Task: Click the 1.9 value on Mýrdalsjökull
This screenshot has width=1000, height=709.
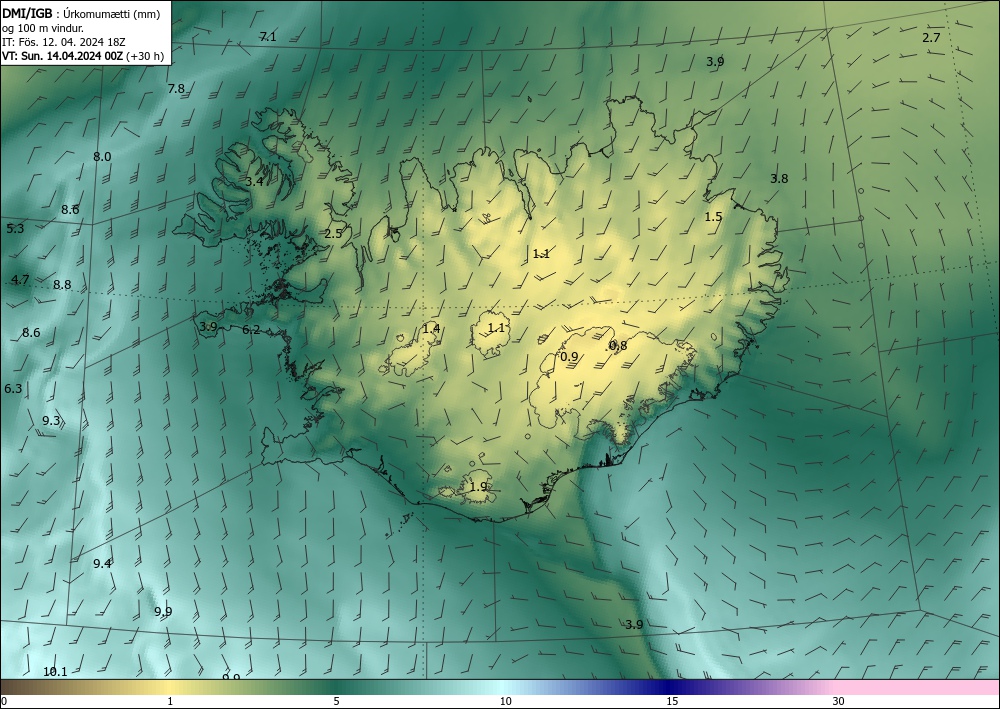Action: click(478, 486)
